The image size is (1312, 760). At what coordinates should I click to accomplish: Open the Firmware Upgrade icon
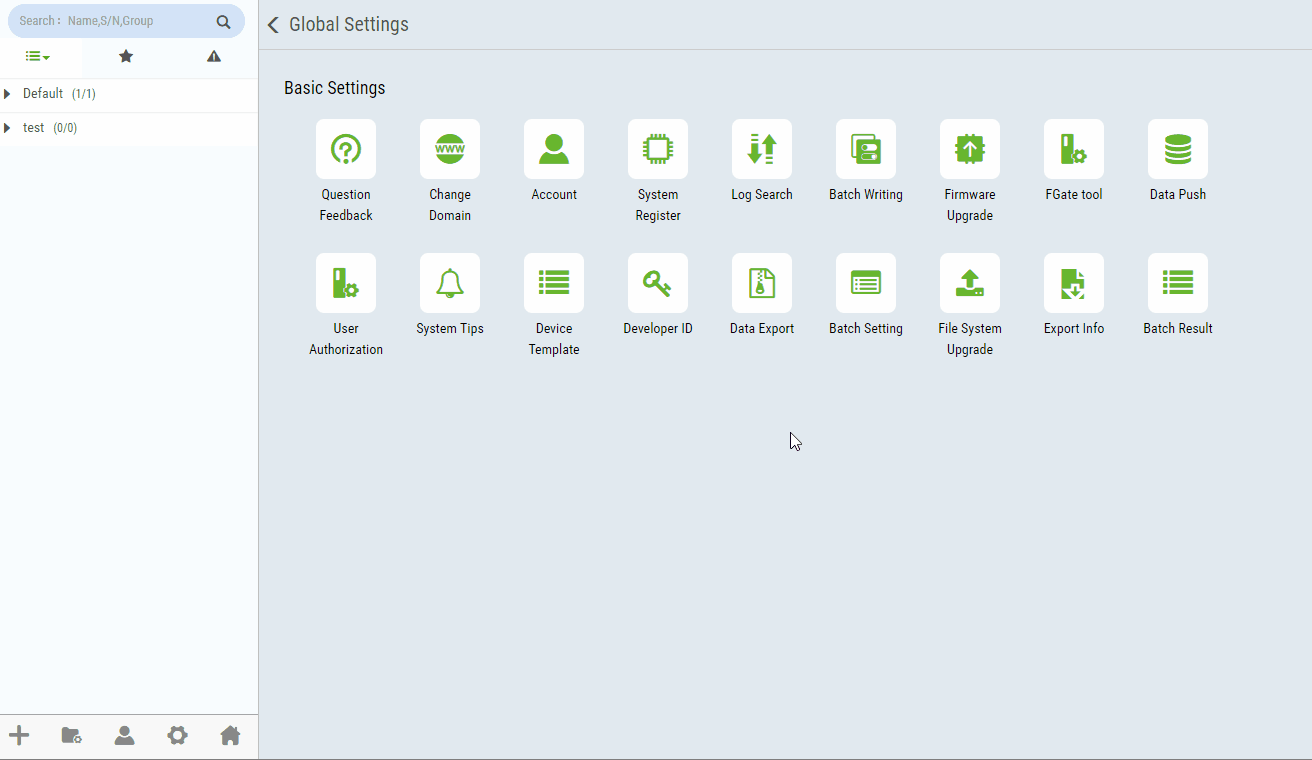pos(970,150)
